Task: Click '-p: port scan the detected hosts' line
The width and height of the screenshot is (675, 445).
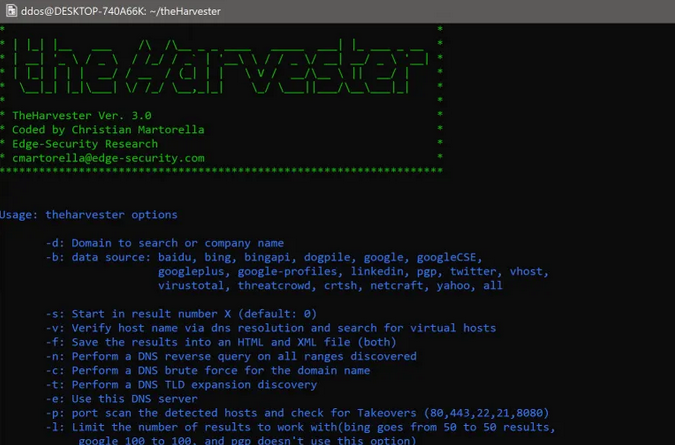Action: pyautogui.click(x=297, y=413)
